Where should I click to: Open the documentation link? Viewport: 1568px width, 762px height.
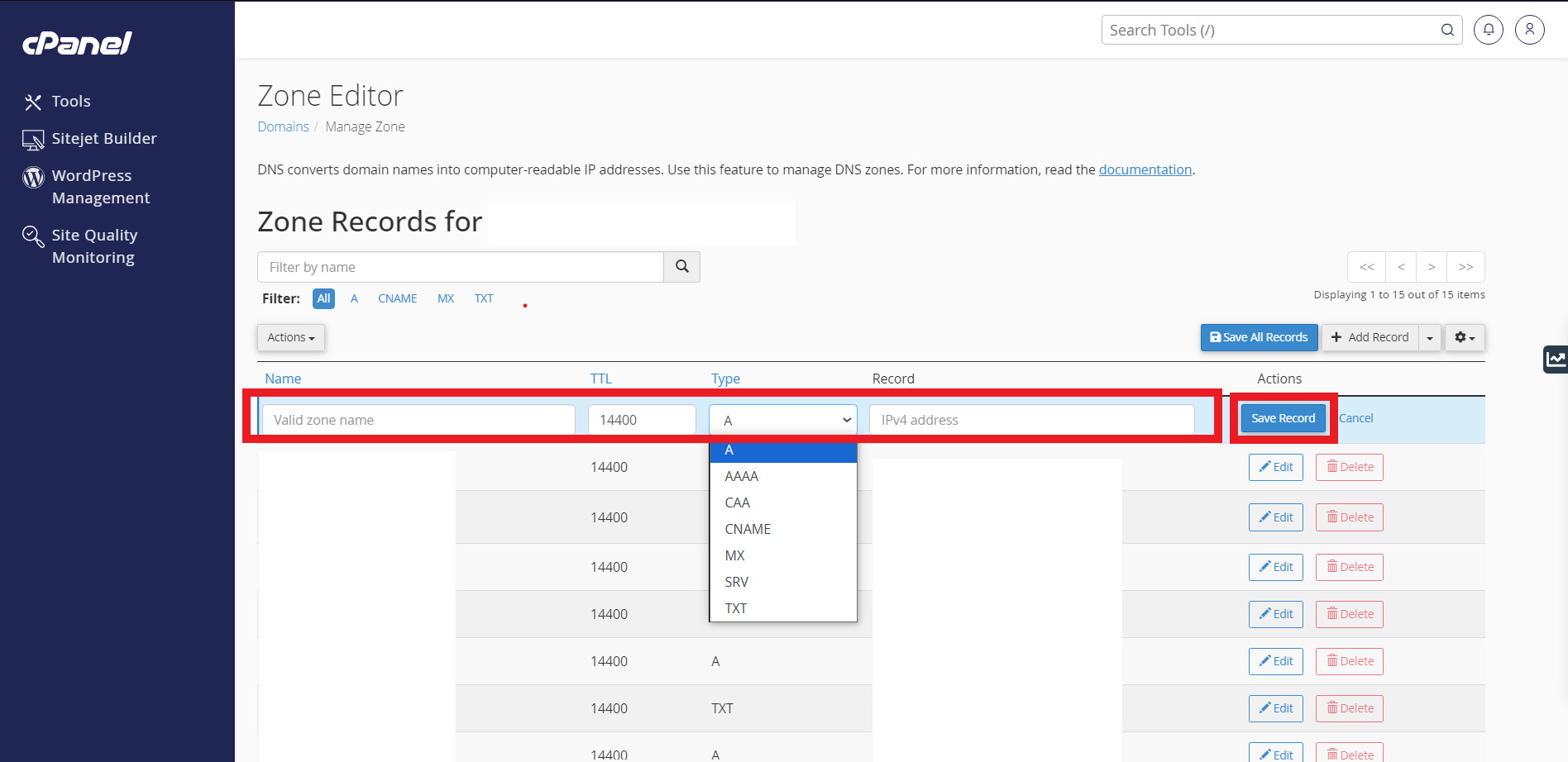[1145, 169]
